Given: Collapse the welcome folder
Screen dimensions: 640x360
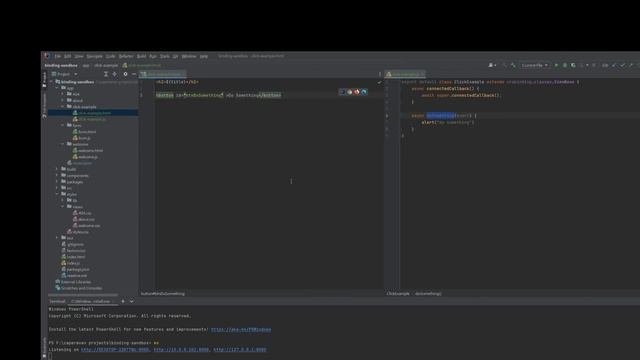Looking at the screenshot, I should point(63,144).
